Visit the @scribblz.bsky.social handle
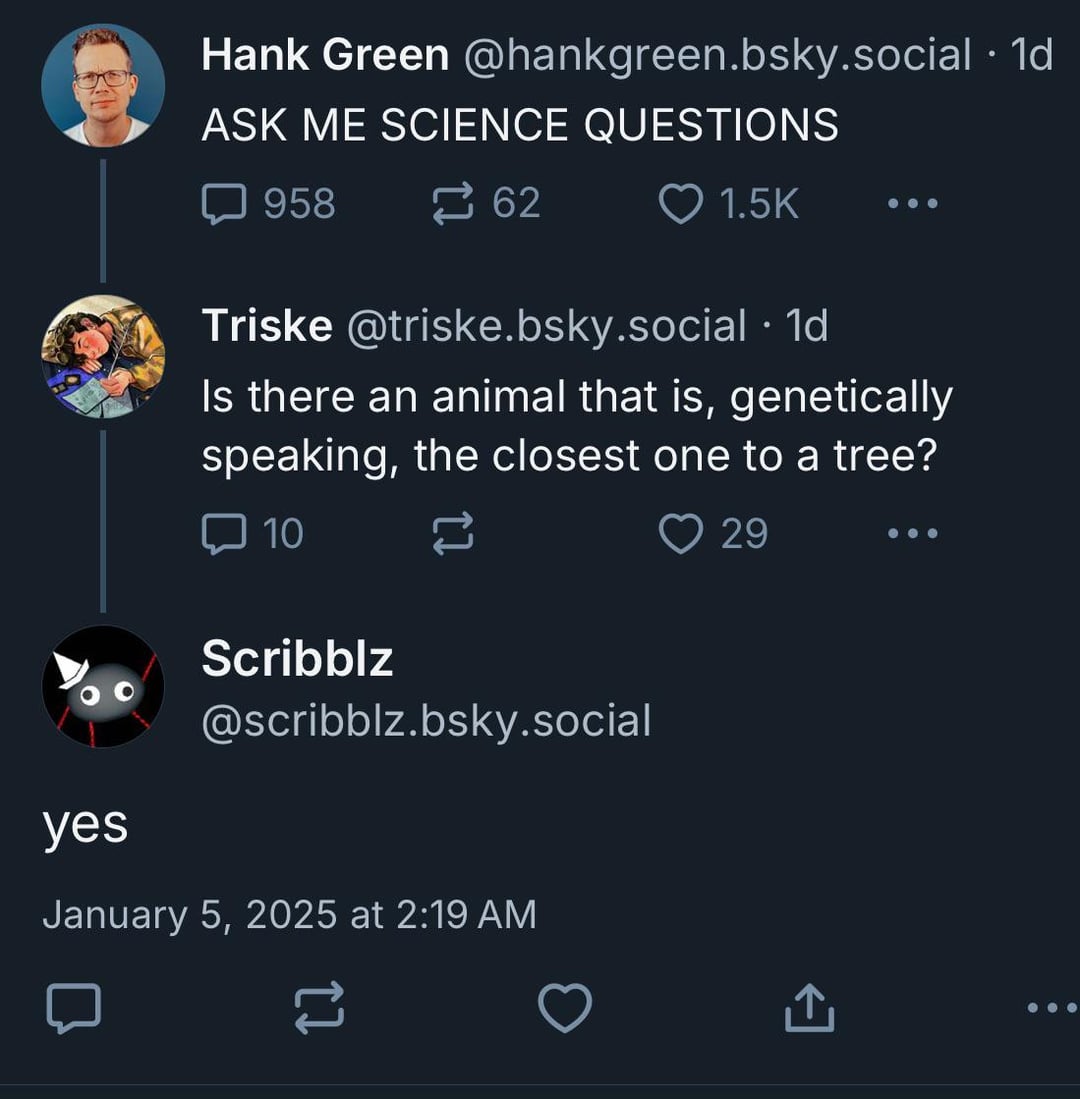The height and width of the screenshot is (1099, 1080). (426, 720)
